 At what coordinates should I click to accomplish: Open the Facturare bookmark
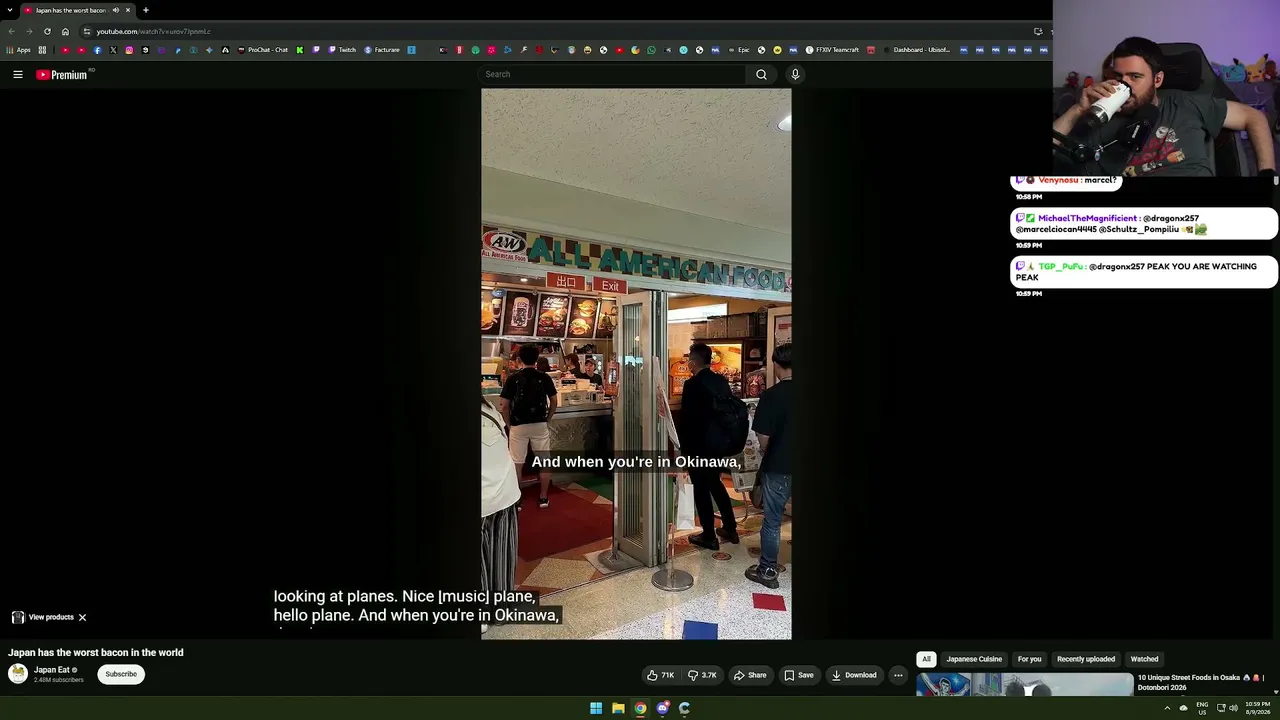point(382,50)
